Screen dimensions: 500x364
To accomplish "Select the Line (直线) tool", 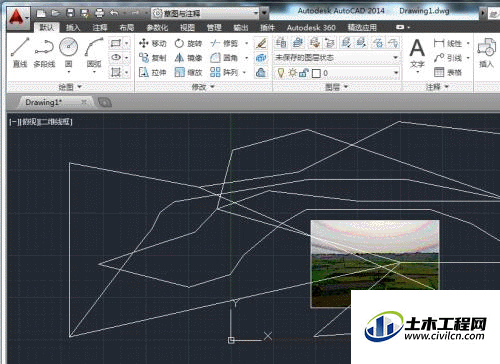I will (x=20, y=52).
